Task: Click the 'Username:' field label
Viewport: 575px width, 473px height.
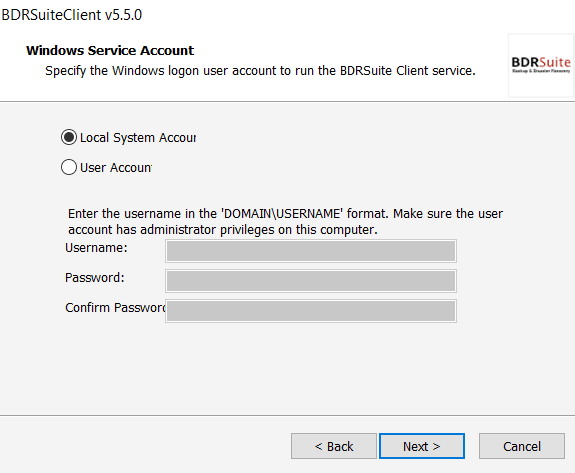Action: pyautogui.click(x=96, y=248)
